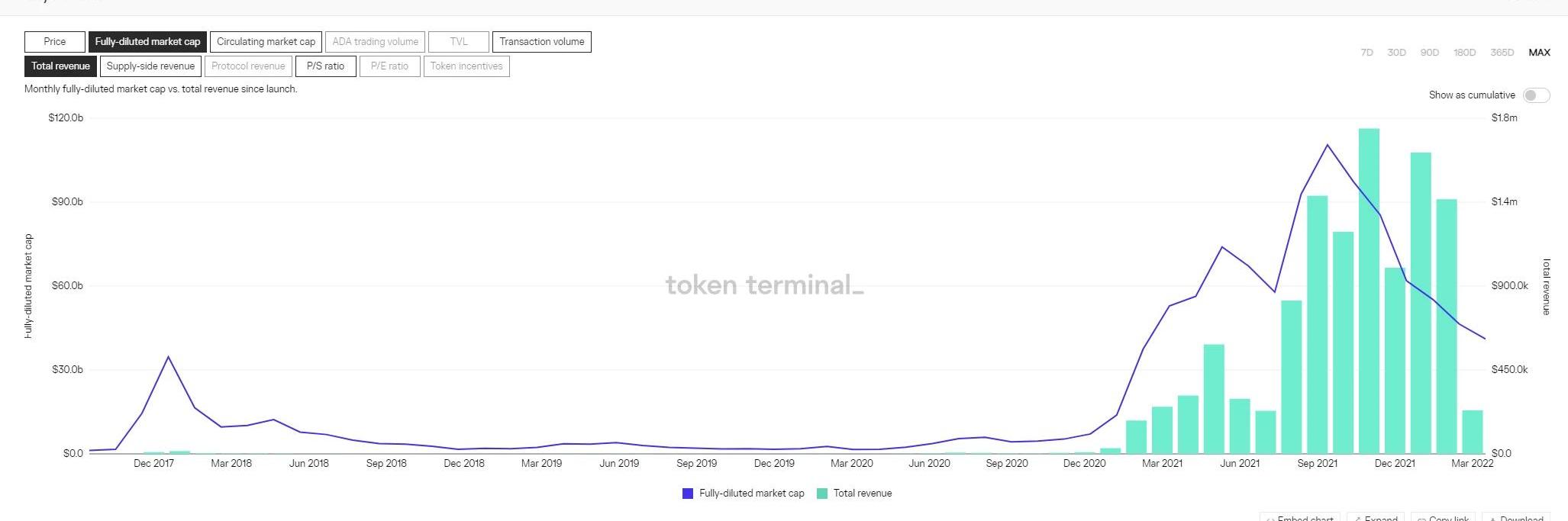The height and width of the screenshot is (521, 1568).
Task: Switch the time range to 7D
Action: pyautogui.click(x=1366, y=53)
